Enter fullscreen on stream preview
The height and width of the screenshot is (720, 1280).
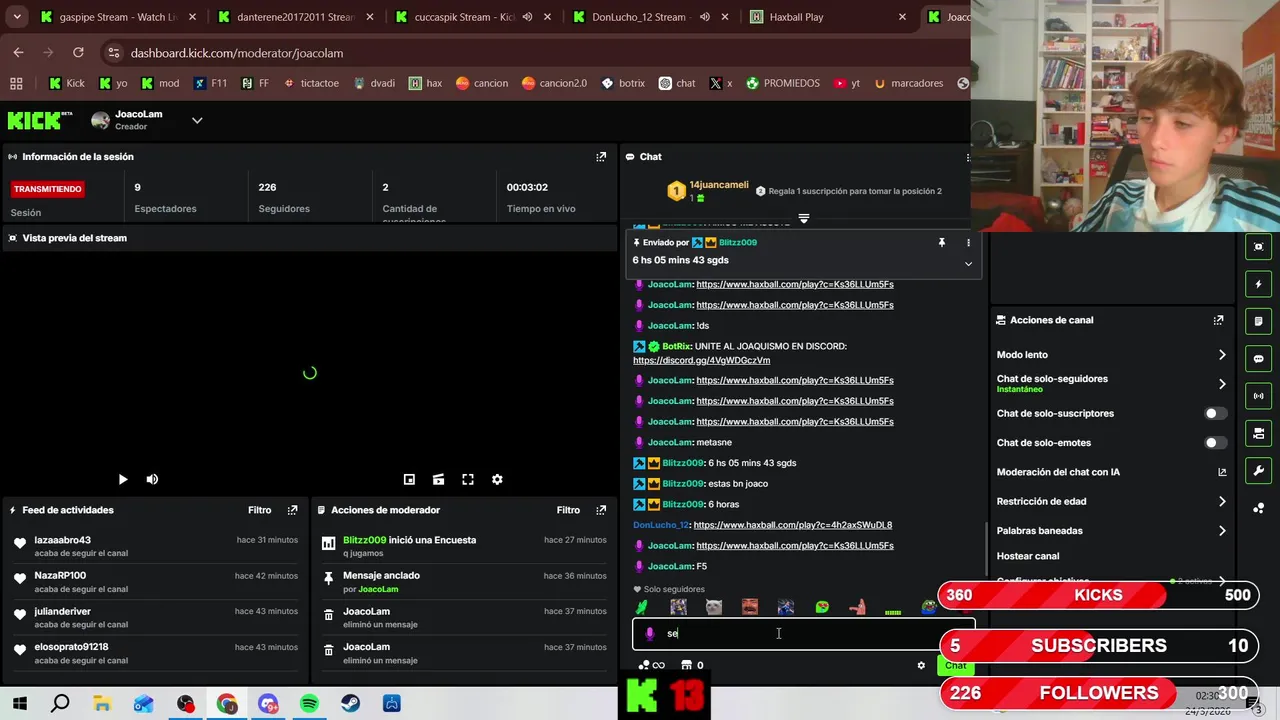pyautogui.click(x=468, y=480)
